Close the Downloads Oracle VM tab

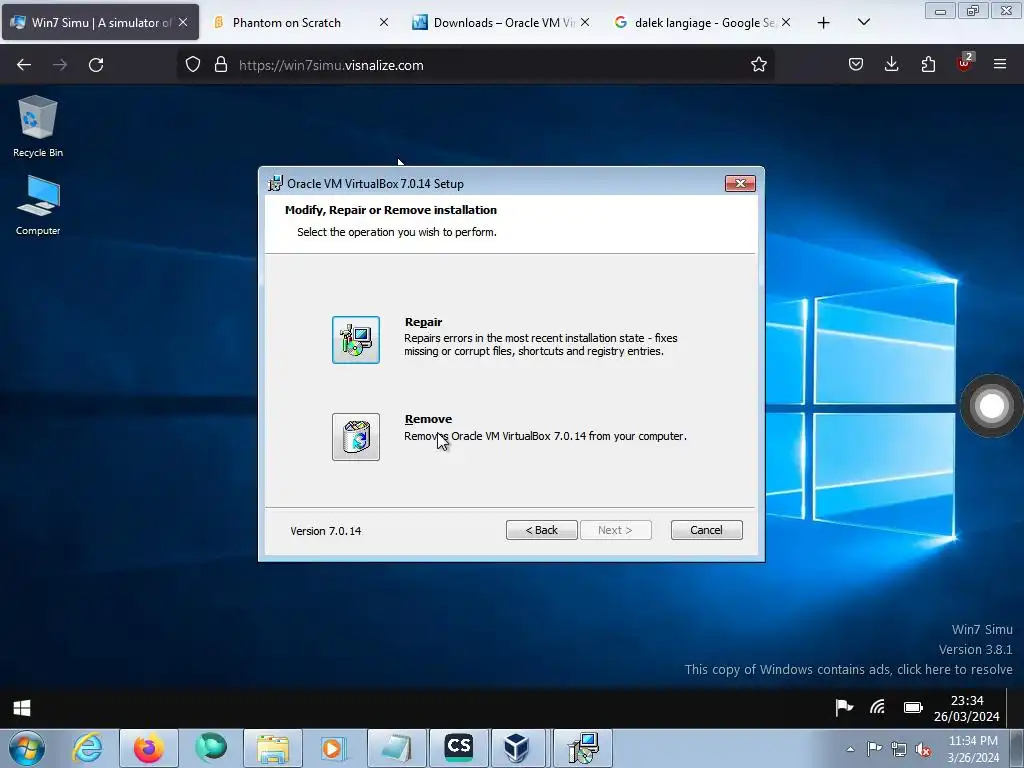coord(585,22)
